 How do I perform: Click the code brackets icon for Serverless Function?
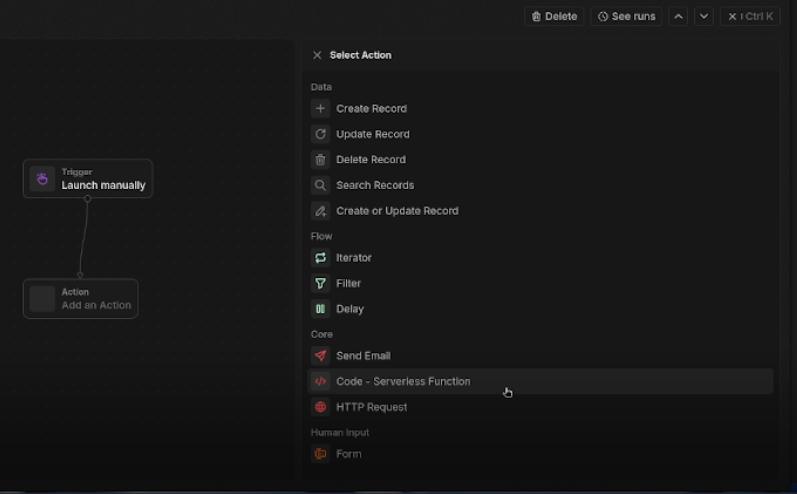320,381
